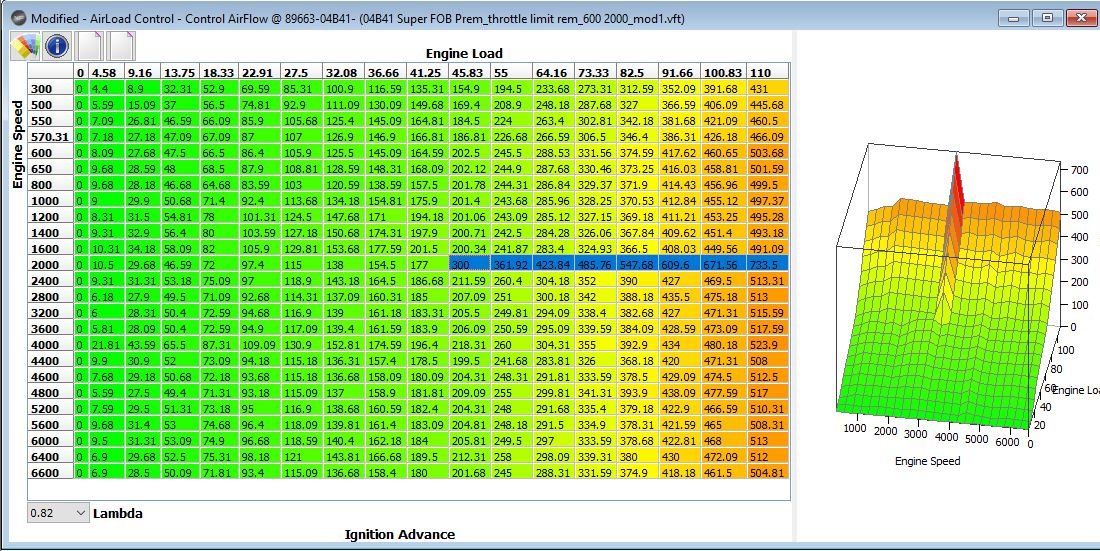Select cell 4.4 in the 300 row
This screenshot has height=551, width=1100.
(106, 88)
